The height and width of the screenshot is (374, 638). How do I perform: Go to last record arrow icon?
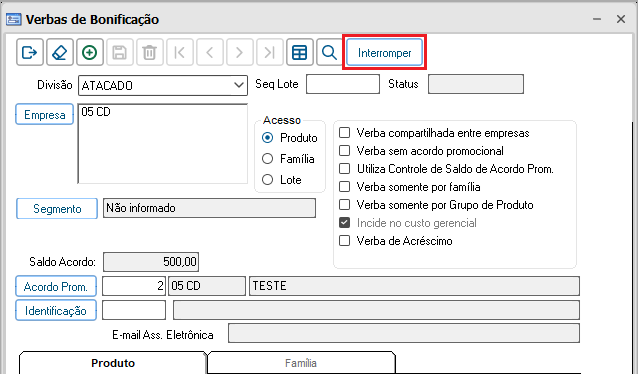point(270,52)
